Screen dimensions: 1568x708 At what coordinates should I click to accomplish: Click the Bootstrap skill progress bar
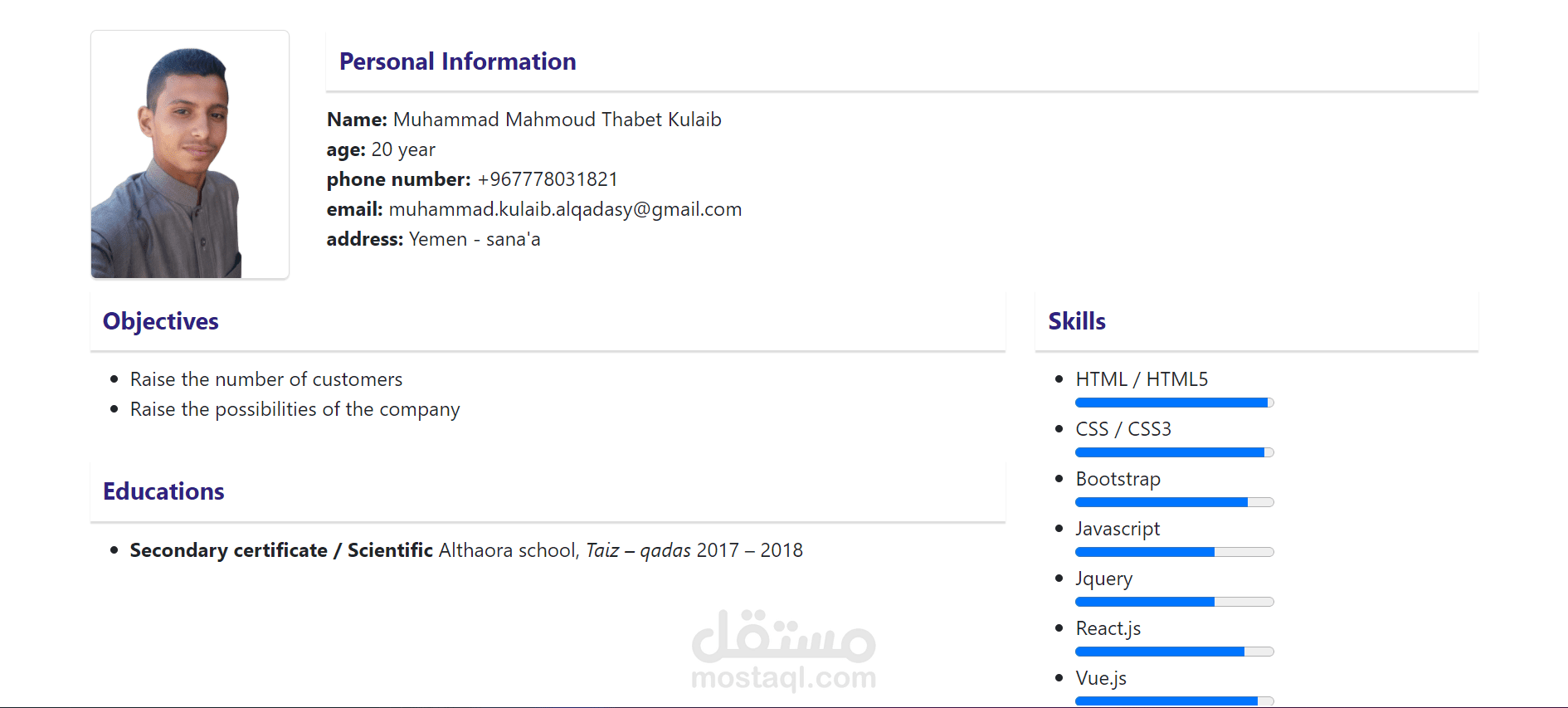[x=1174, y=502]
